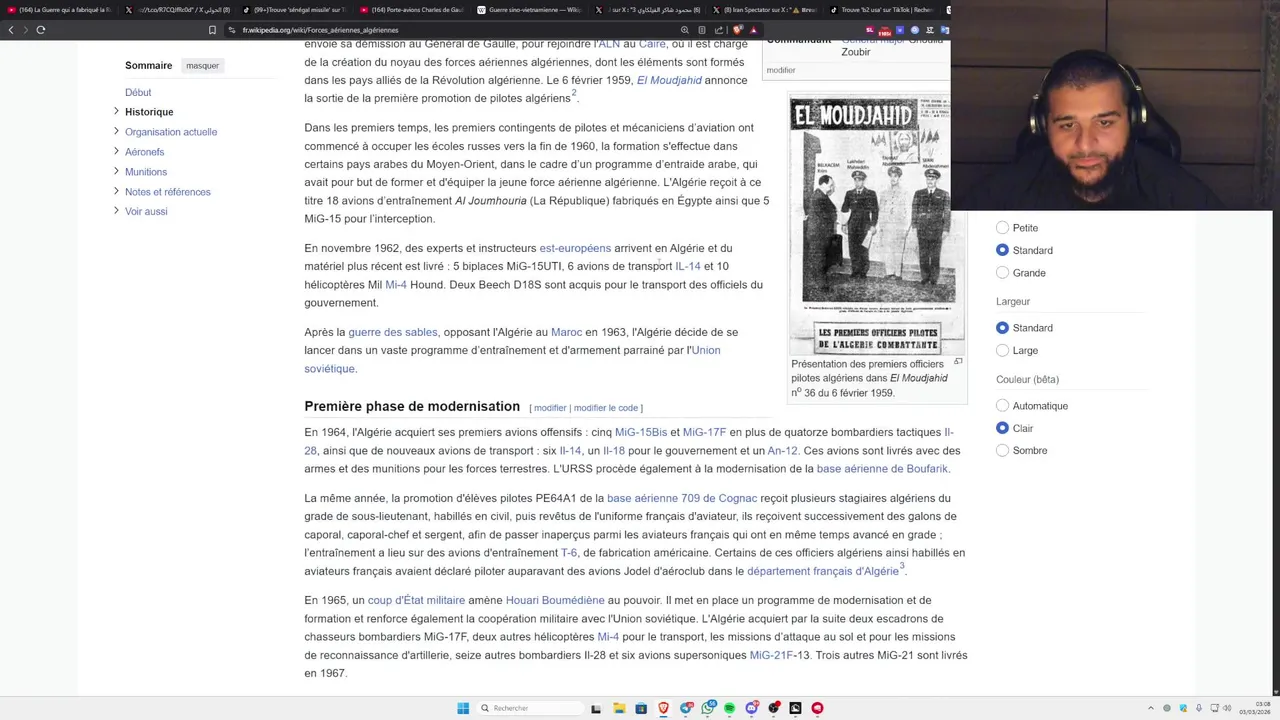1280x720 pixels.
Task: Open El Moudjahid italic link
Action: (669, 80)
